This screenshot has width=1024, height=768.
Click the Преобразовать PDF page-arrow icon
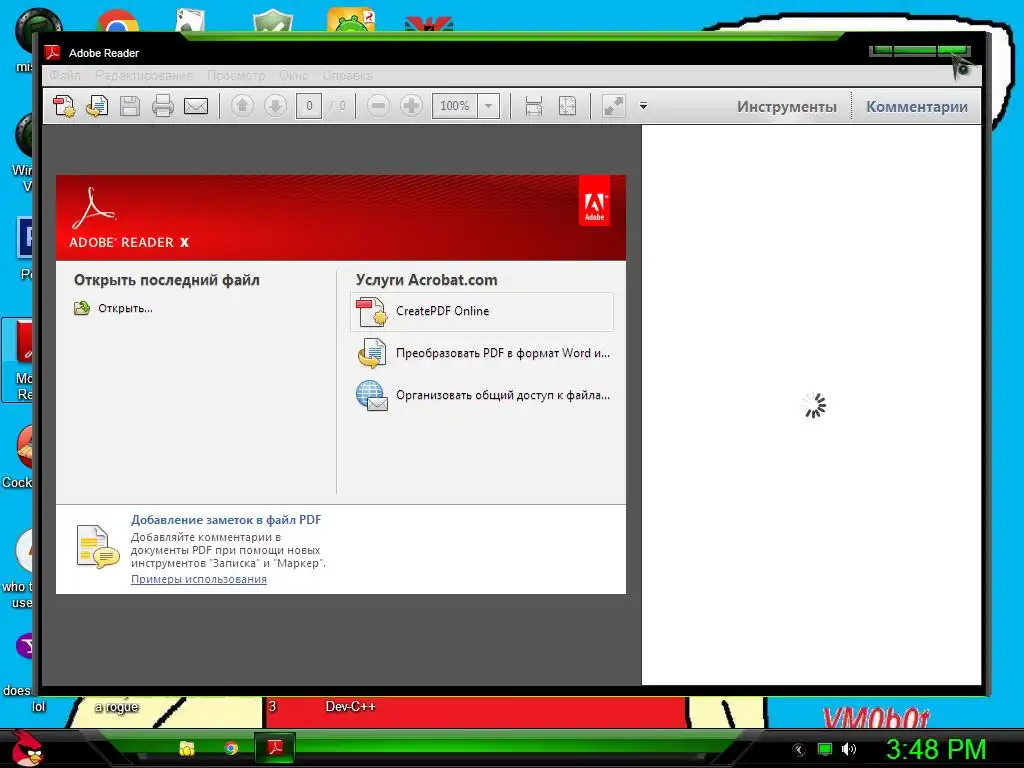pyautogui.click(x=372, y=353)
